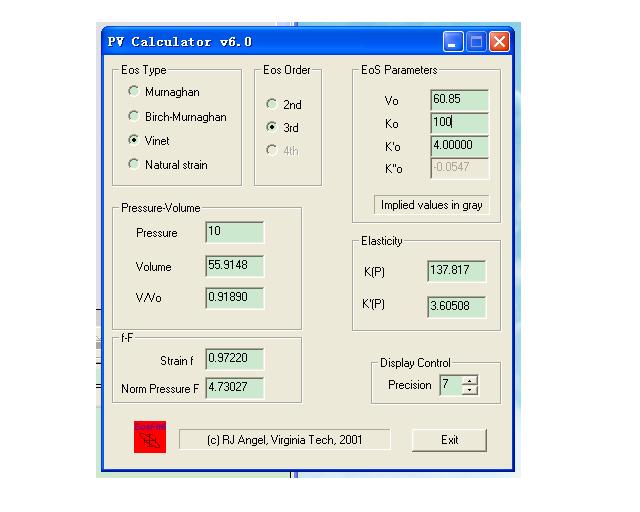
Task: Decrease precision with the down arrow
Action: pyautogui.click(x=469, y=390)
